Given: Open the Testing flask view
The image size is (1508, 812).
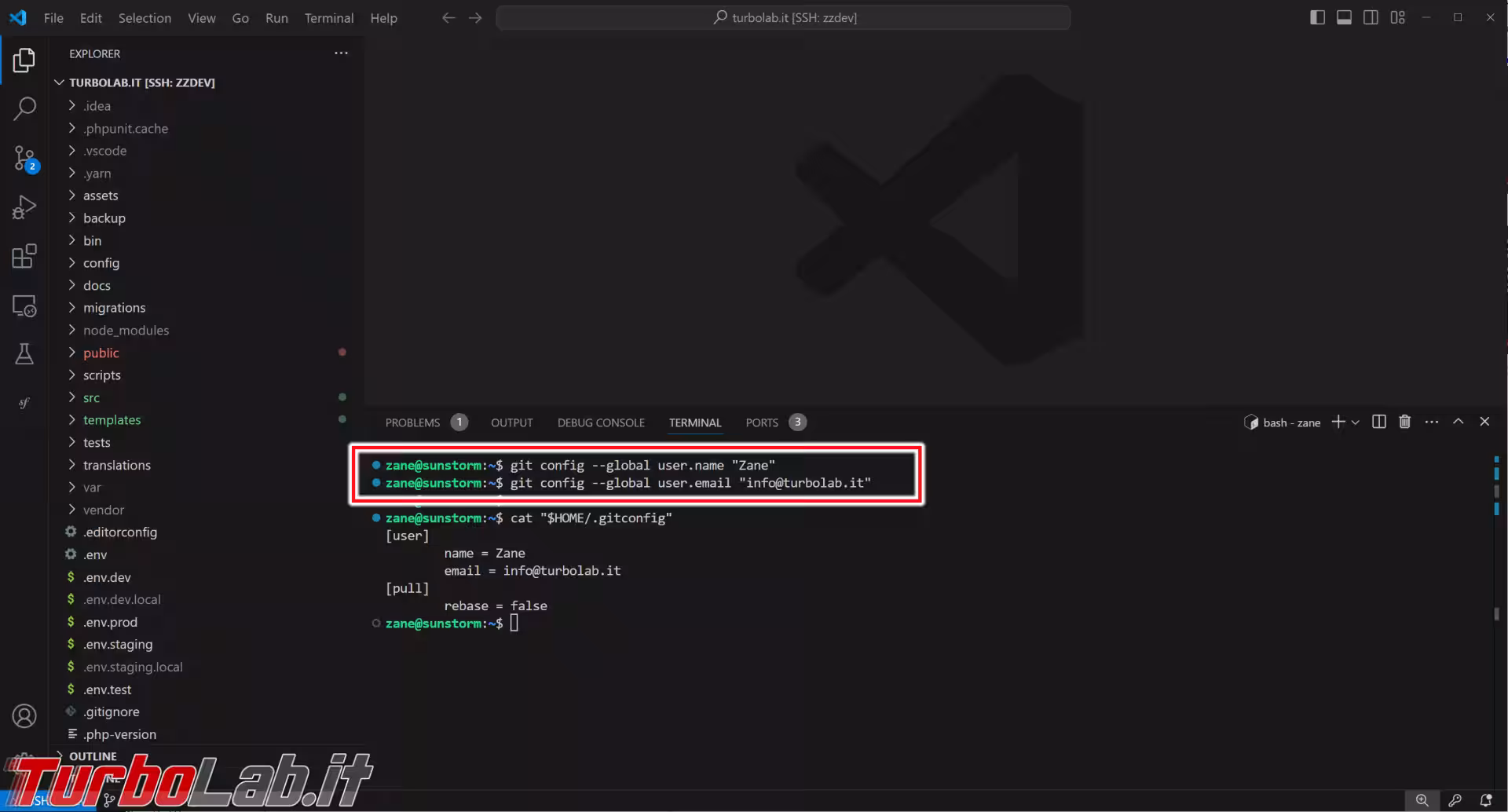Looking at the screenshot, I should pos(24,354).
